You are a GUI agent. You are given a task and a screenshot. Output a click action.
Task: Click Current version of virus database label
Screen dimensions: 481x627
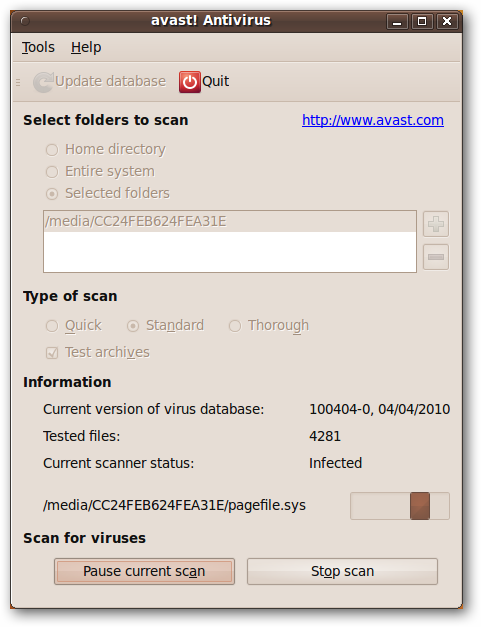tap(154, 409)
